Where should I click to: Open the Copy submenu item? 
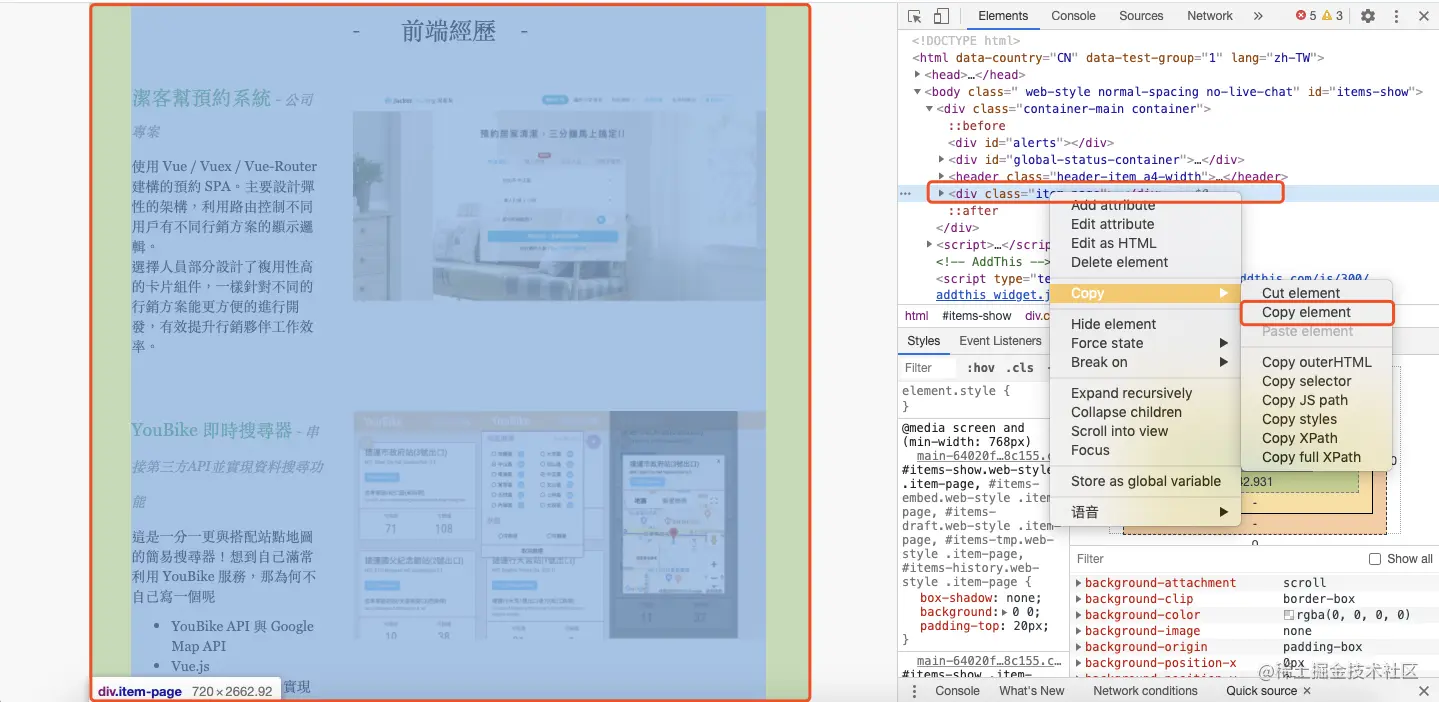[x=1145, y=293]
